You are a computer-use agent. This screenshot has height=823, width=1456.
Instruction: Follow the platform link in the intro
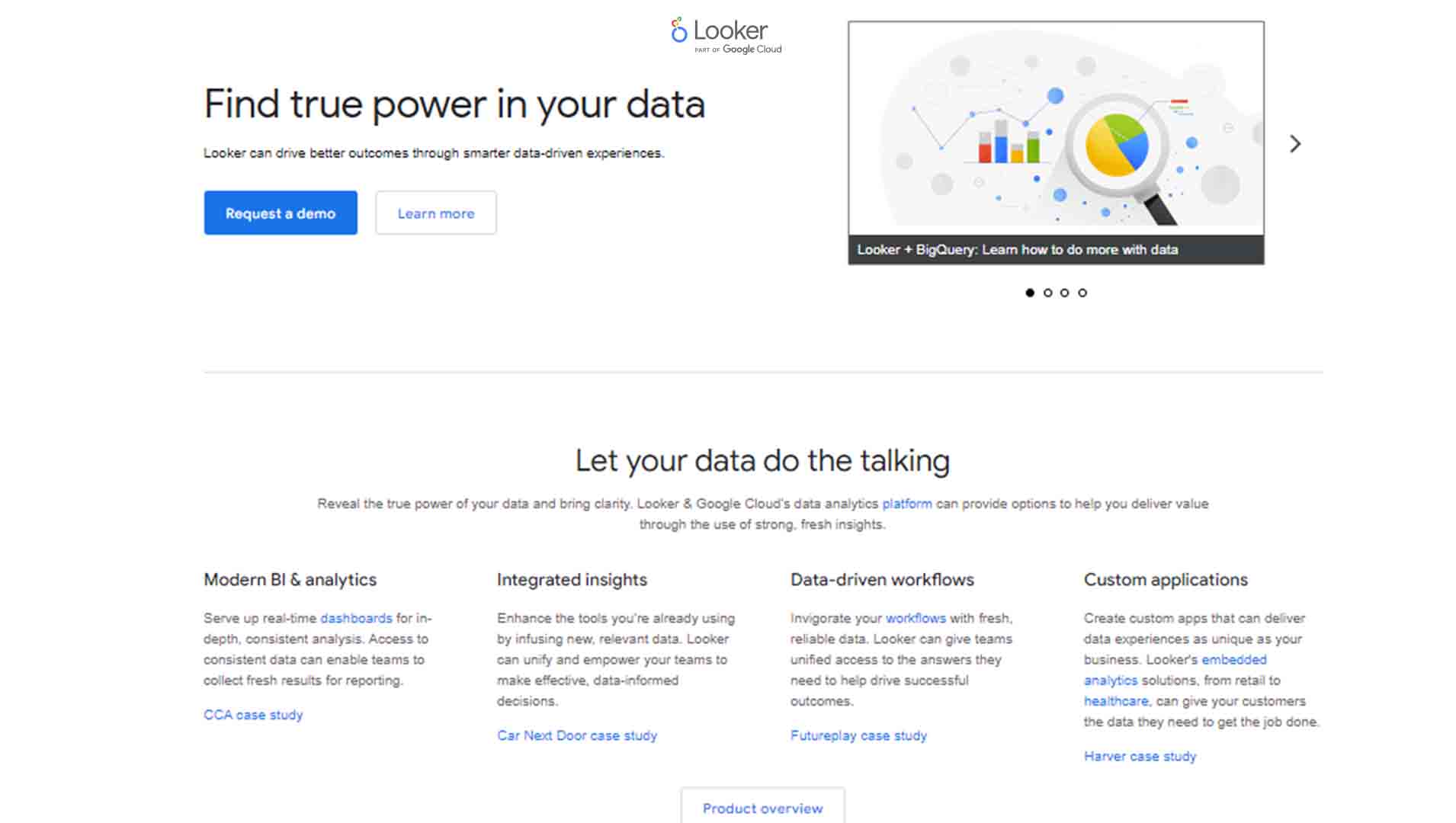[x=906, y=504]
